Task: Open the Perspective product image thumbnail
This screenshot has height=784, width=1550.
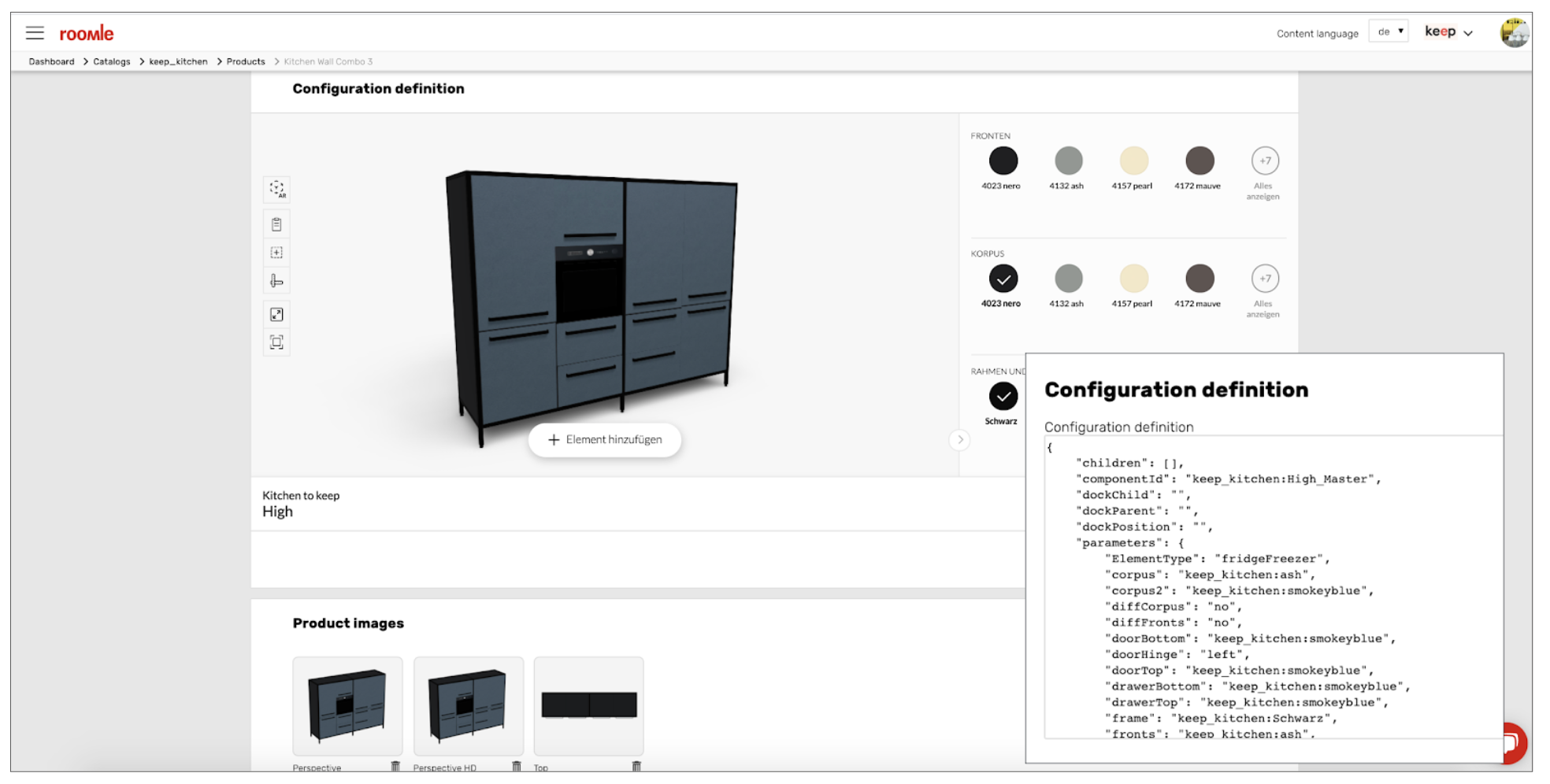Action: pos(347,706)
